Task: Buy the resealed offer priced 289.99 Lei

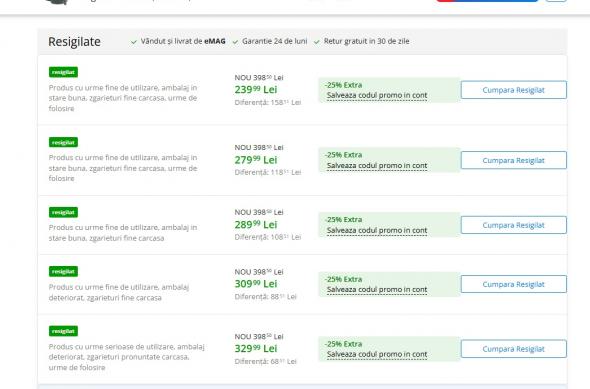Action: (514, 225)
